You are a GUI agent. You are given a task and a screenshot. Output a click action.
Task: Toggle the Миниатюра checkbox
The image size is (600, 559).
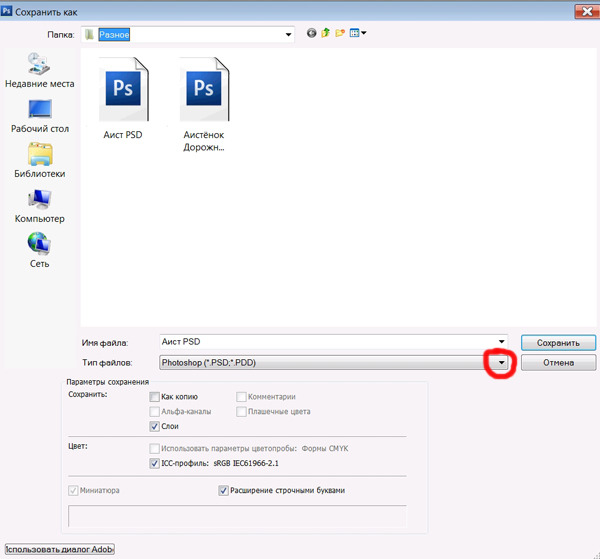(73, 491)
